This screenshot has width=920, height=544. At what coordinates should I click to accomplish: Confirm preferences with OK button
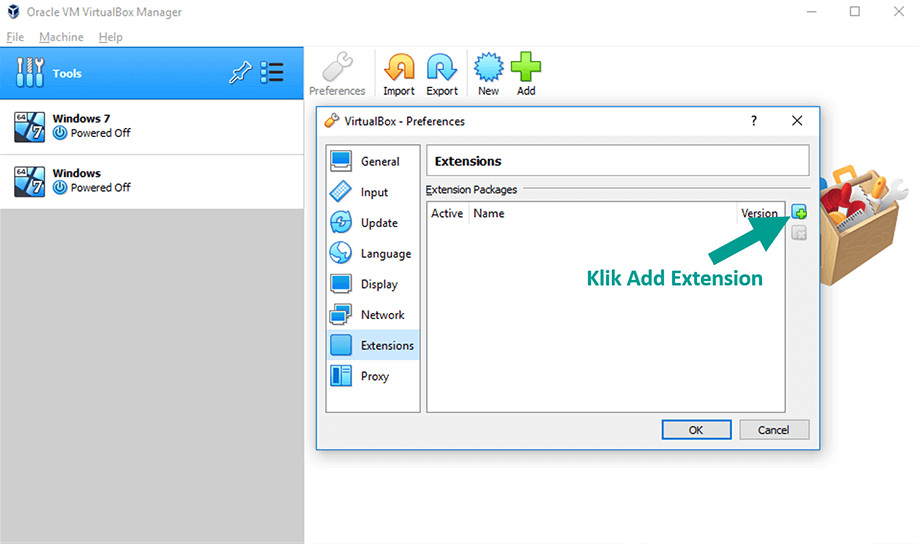[x=696, y=430]
